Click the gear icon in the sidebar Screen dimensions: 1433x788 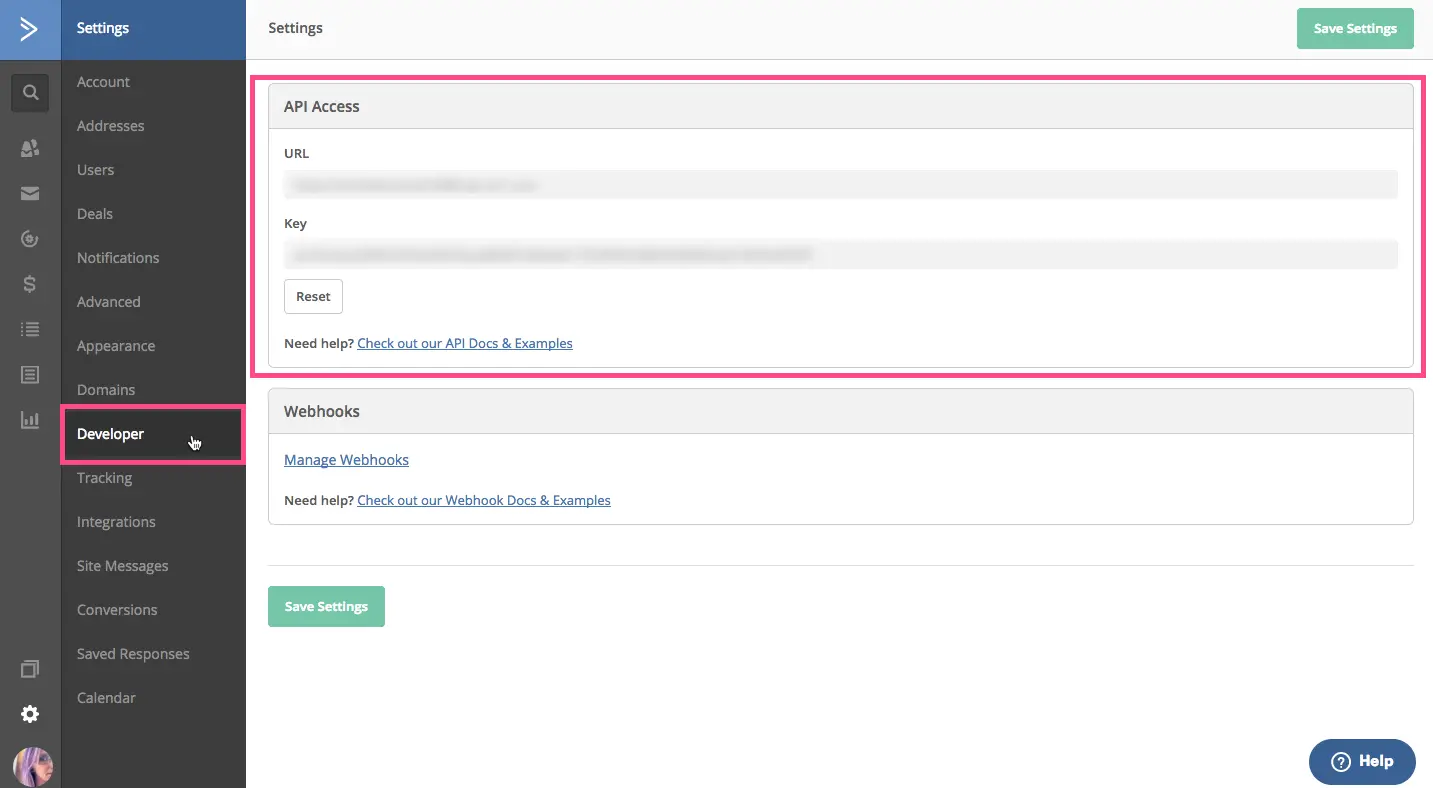[x=30, y=714]
